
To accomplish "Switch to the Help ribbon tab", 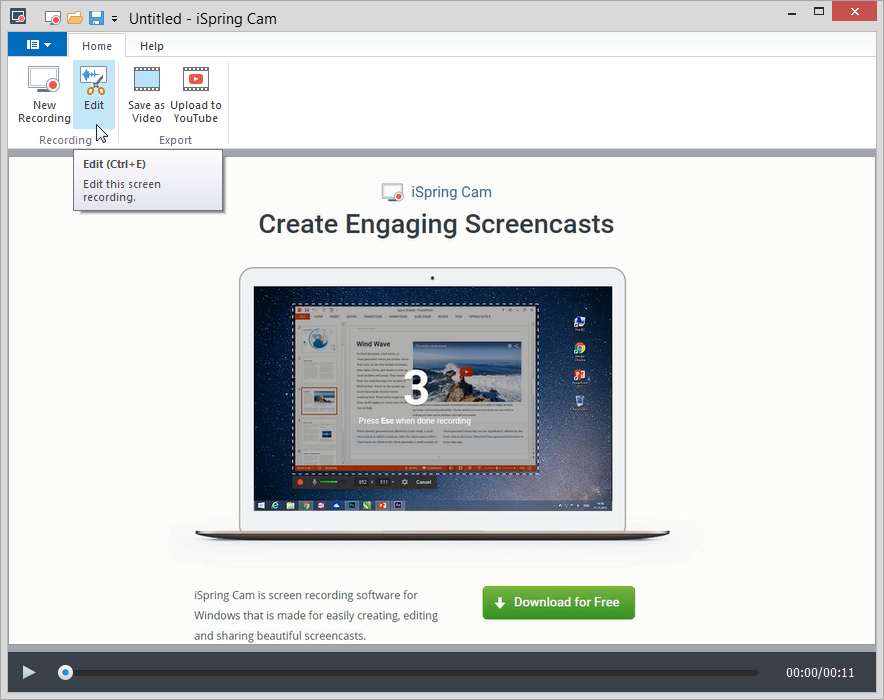I will point(152,46).
